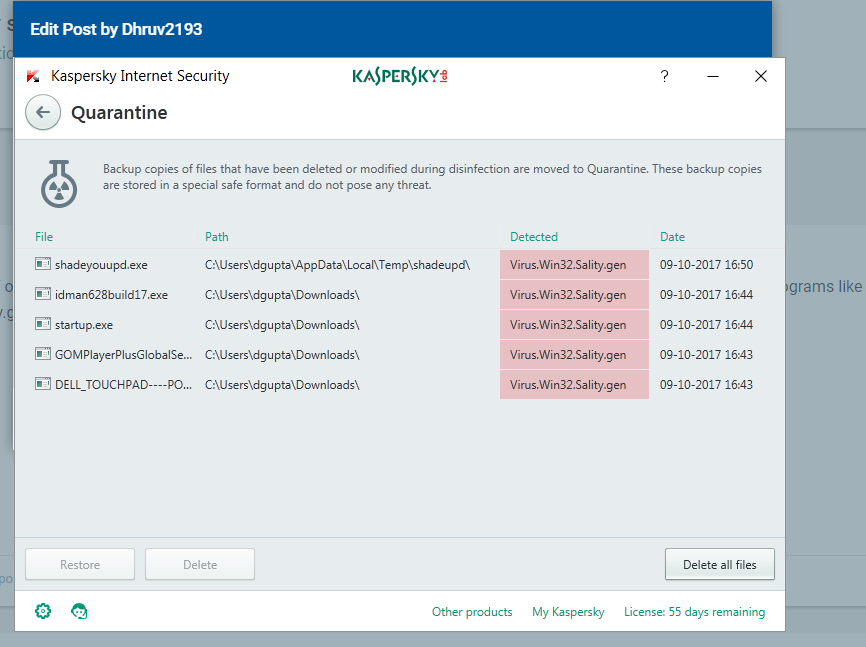
Task: Open settings via the gear icon
Action: 43,611
